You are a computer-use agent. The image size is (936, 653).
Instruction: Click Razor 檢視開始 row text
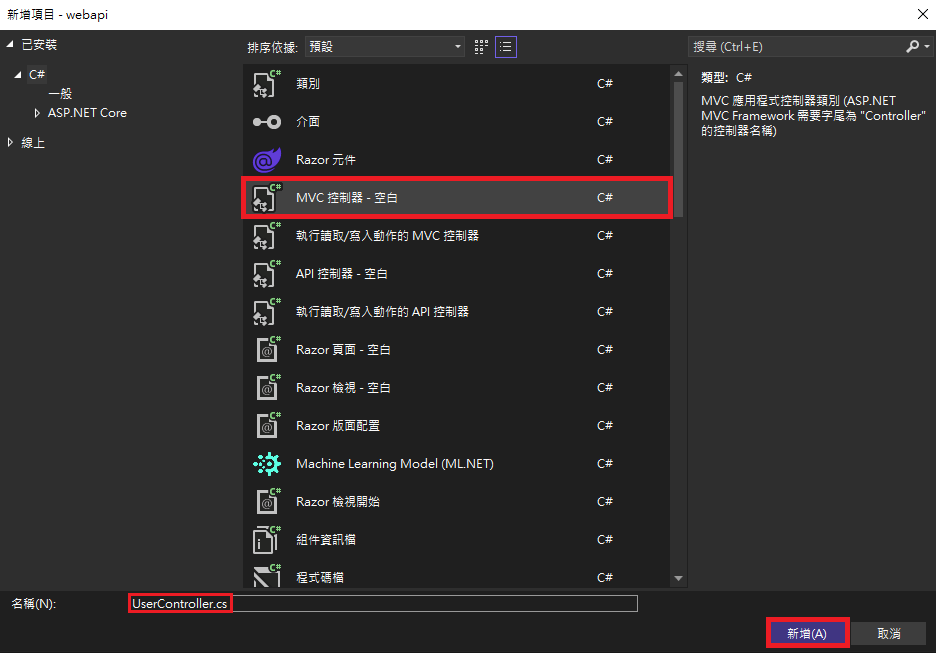338,502
